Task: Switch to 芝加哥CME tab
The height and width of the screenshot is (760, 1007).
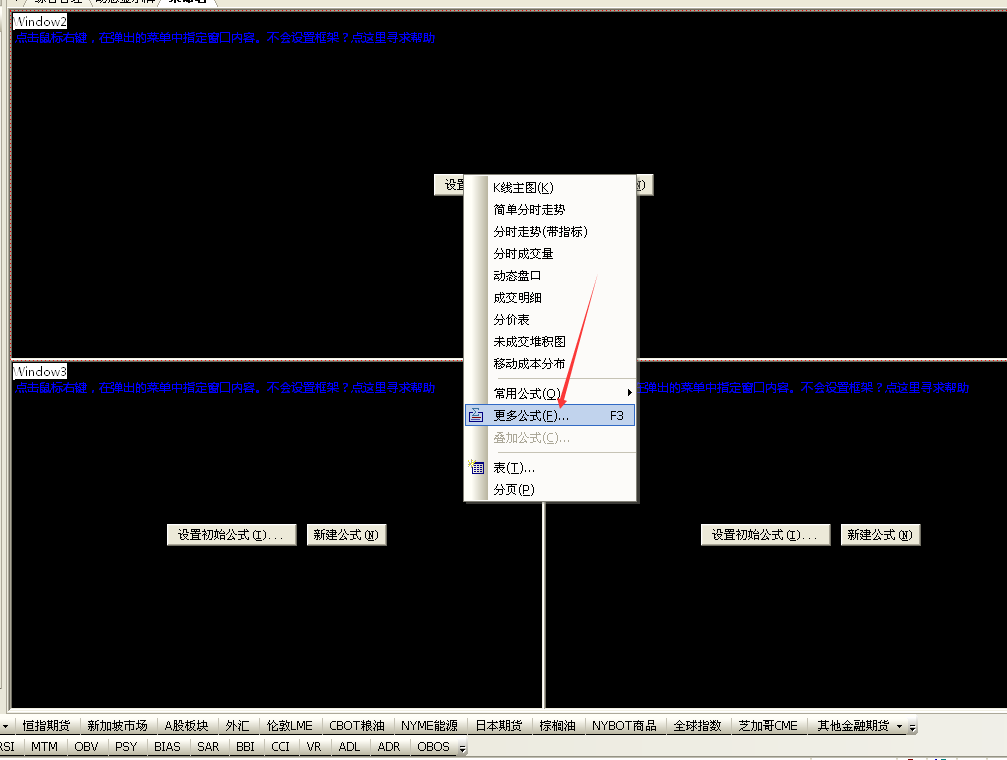Action: tap(768, 726)
